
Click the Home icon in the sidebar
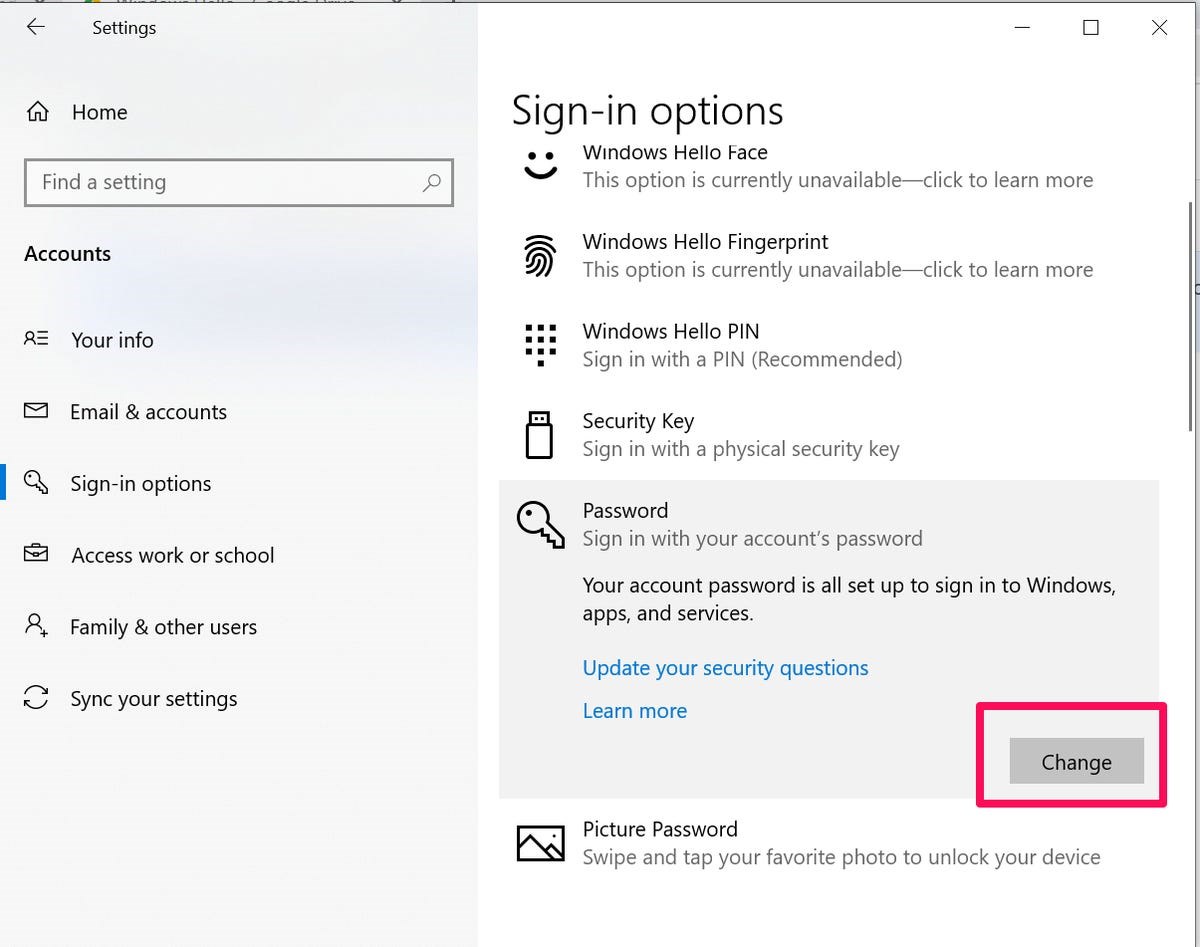pyautogui.click(x=37, y=111)
